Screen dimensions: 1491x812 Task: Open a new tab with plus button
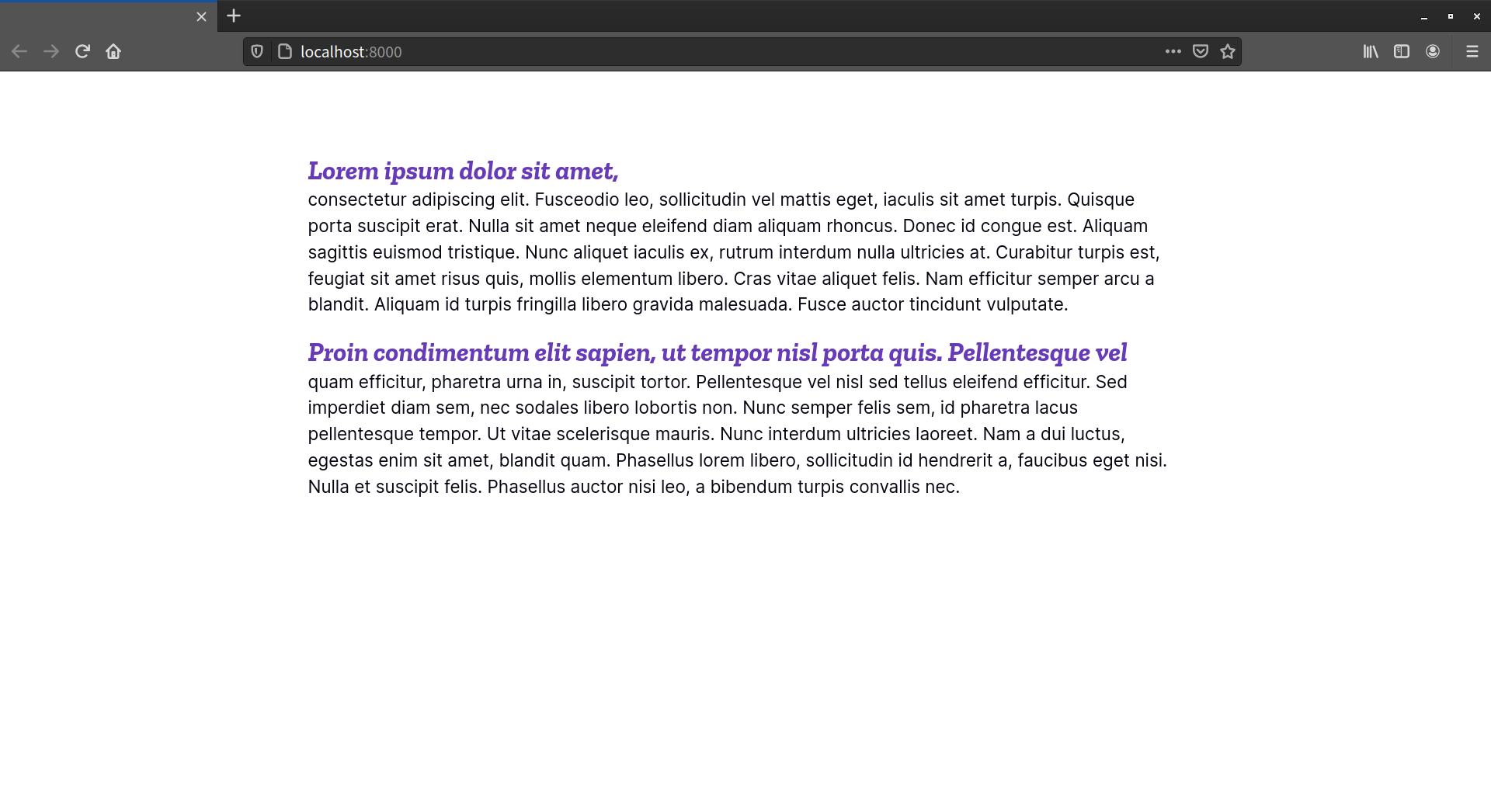pyautogui.click(x=234, y=16)
